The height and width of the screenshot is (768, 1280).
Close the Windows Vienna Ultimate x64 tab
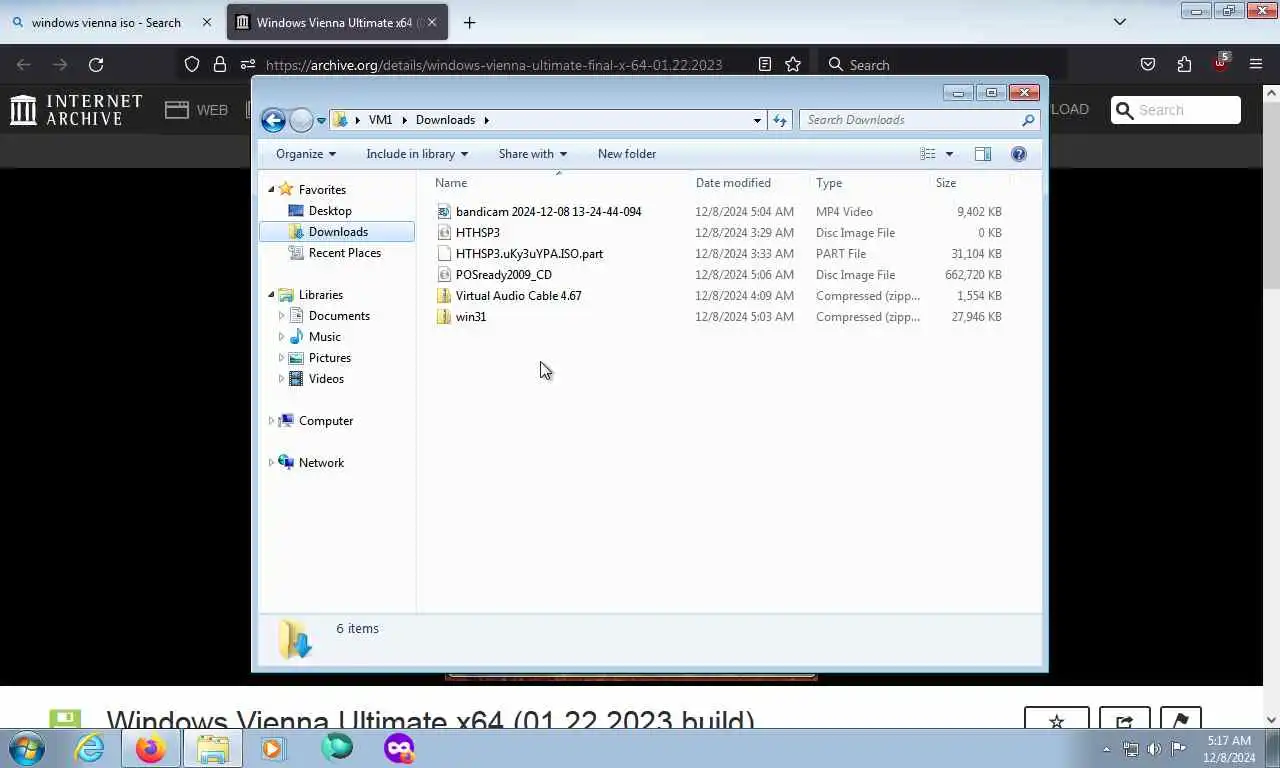431,22
